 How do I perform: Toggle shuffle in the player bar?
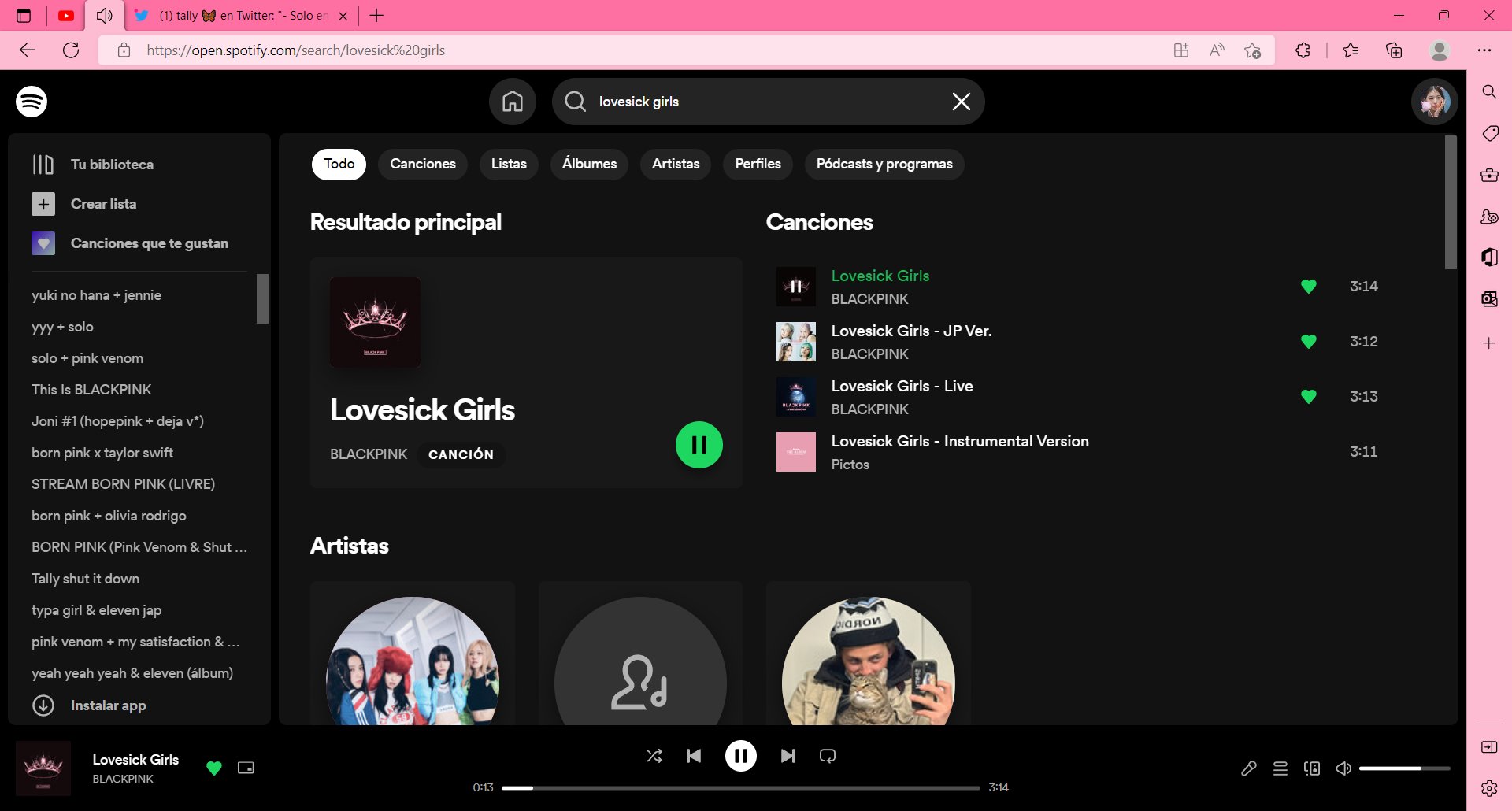[x=654, y=756]
